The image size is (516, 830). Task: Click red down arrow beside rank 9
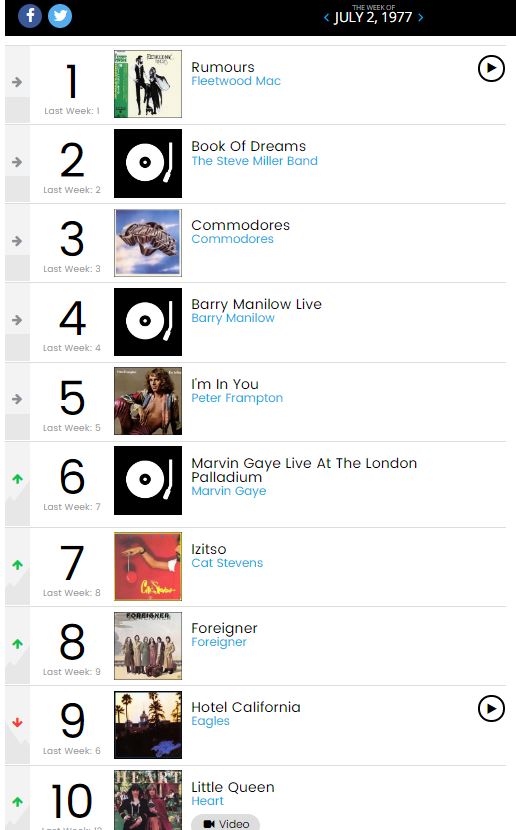point(17,723)
